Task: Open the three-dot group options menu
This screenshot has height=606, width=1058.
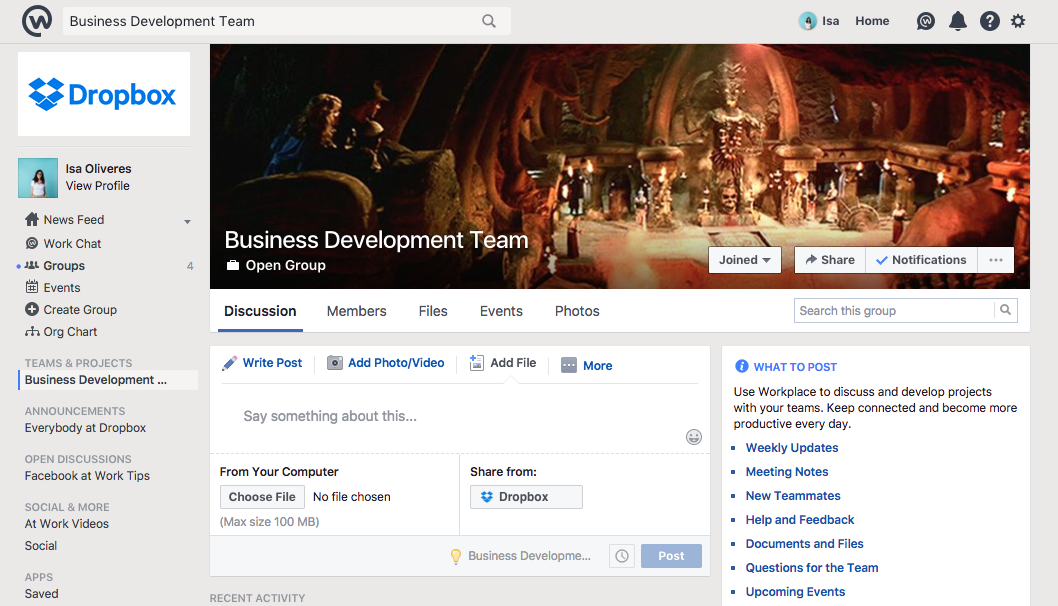Action: coord(995,260)
